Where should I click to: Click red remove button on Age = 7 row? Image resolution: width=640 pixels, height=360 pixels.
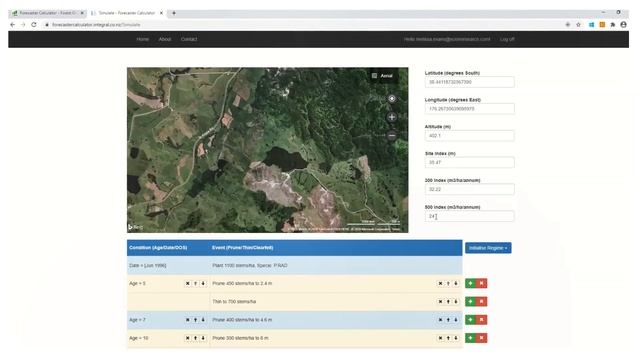click(482, 320)
